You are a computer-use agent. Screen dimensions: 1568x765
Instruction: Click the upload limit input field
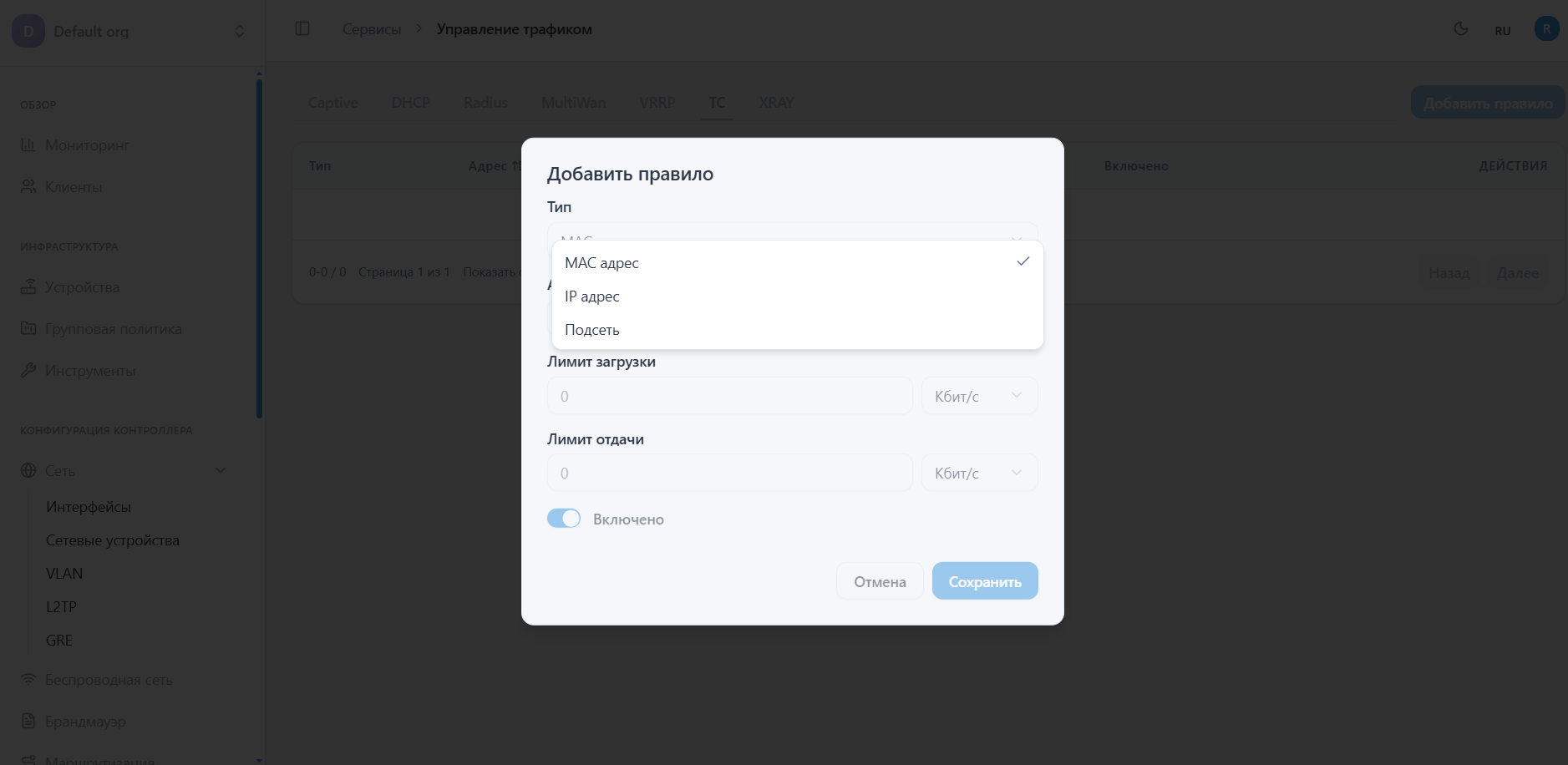[728, 472]
